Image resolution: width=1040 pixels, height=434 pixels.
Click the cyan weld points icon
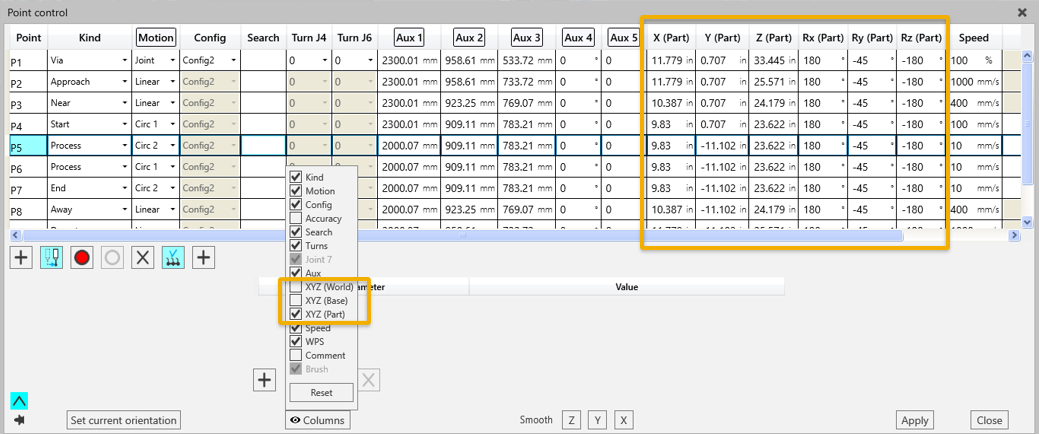(x=173, y=257)
